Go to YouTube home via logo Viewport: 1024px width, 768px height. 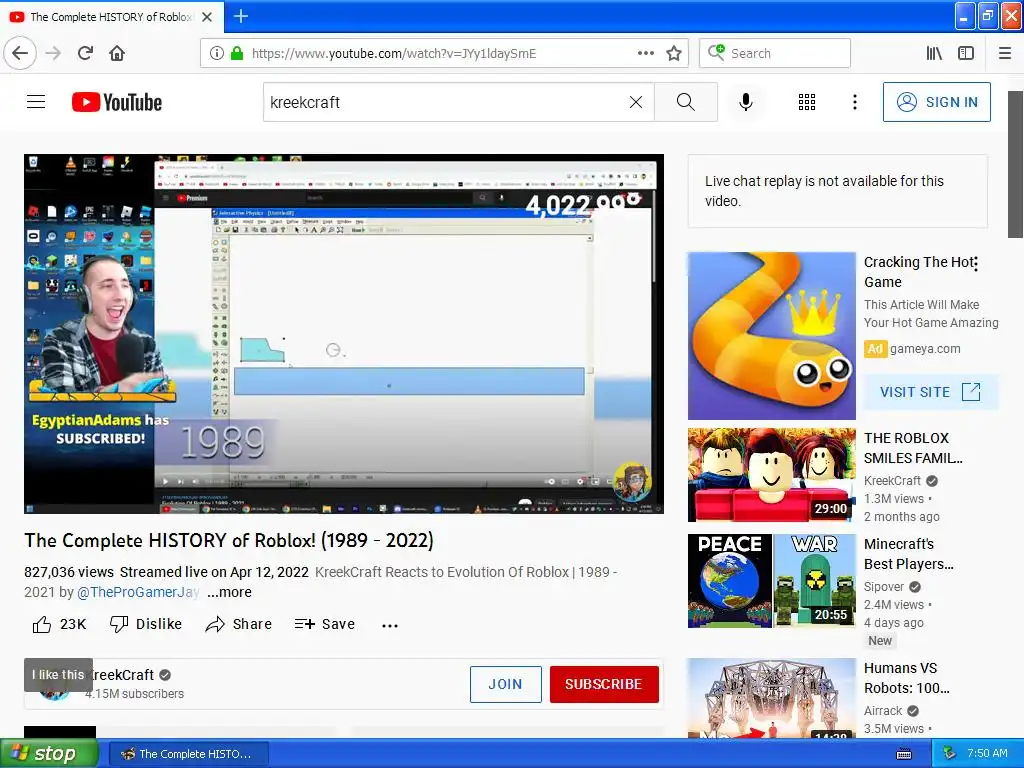[x=117, y=102]
